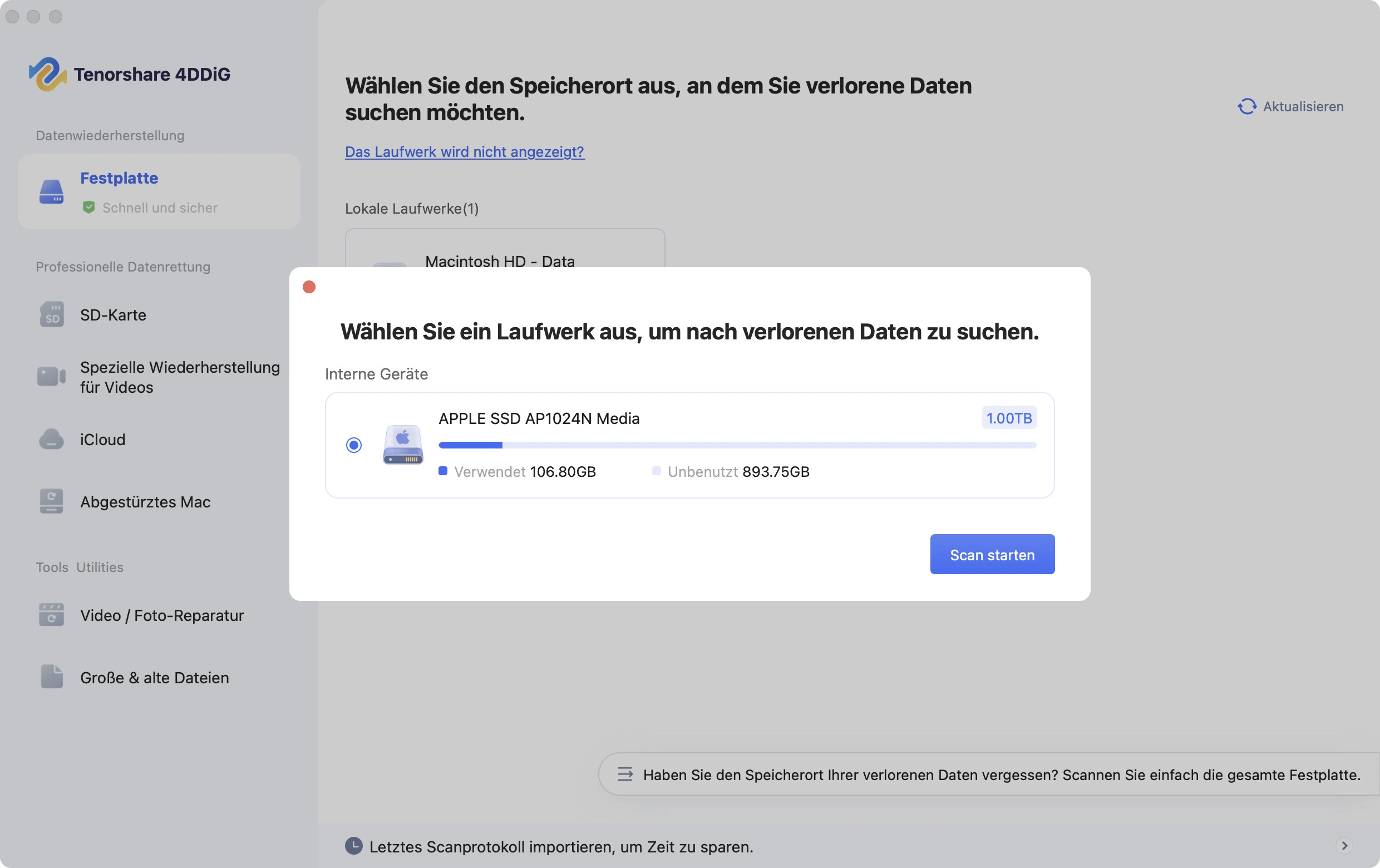Click the 'Lokale Laufwerke(1)' label
The width and height of the screenshot is (1380, 868).
coord(411,209)
